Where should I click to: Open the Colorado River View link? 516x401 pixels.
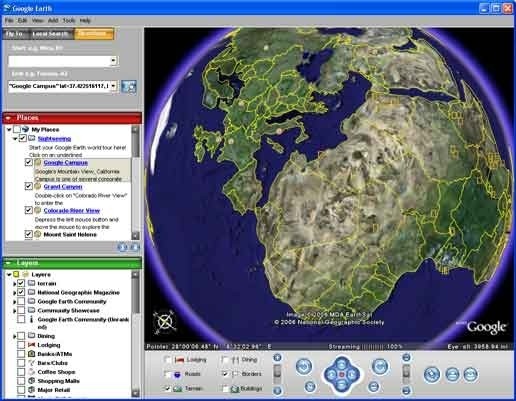[x=72, y=211]
